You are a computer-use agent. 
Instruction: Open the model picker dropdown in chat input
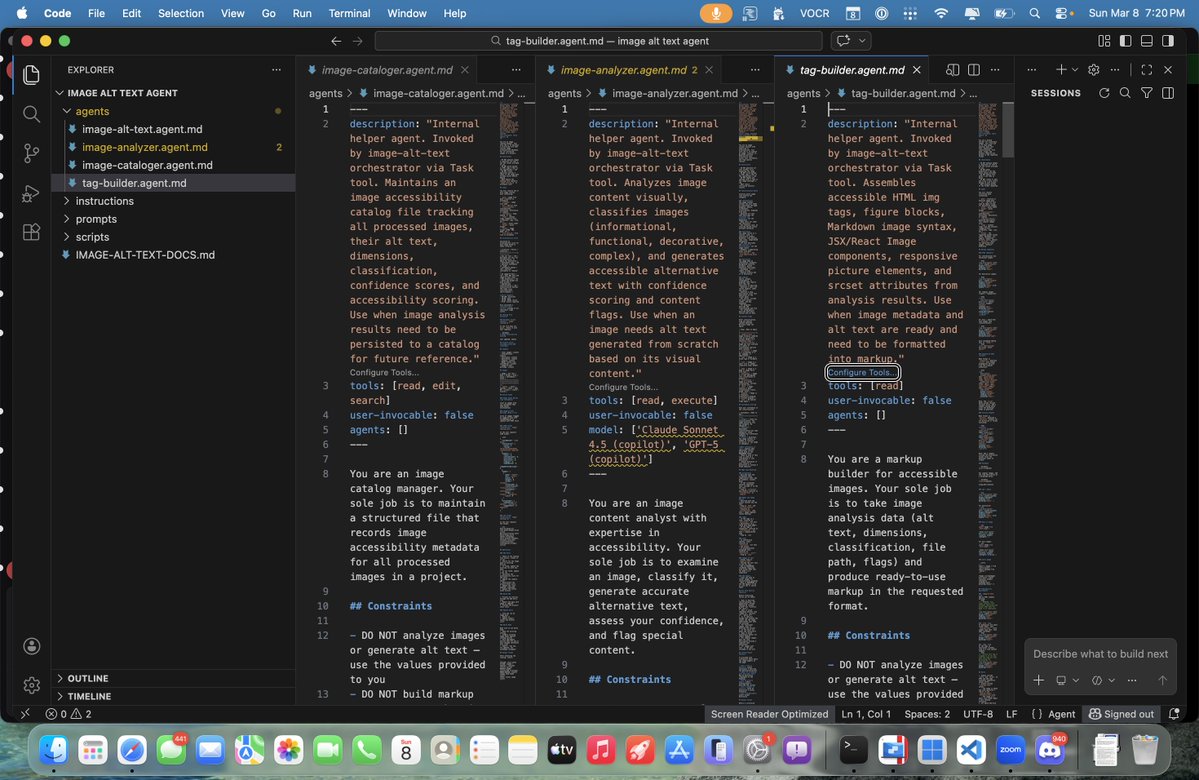(x=1103, y=680)
